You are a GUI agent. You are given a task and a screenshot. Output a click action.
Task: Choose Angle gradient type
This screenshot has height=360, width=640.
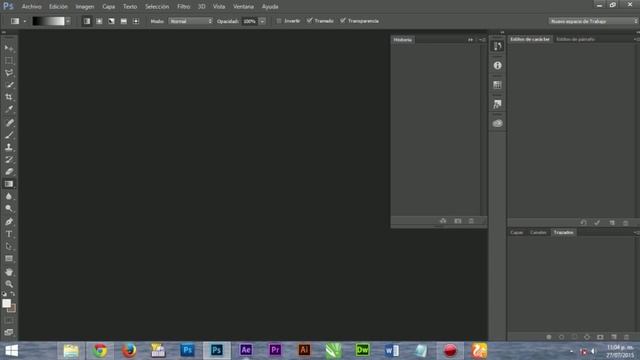click(111, 21)
